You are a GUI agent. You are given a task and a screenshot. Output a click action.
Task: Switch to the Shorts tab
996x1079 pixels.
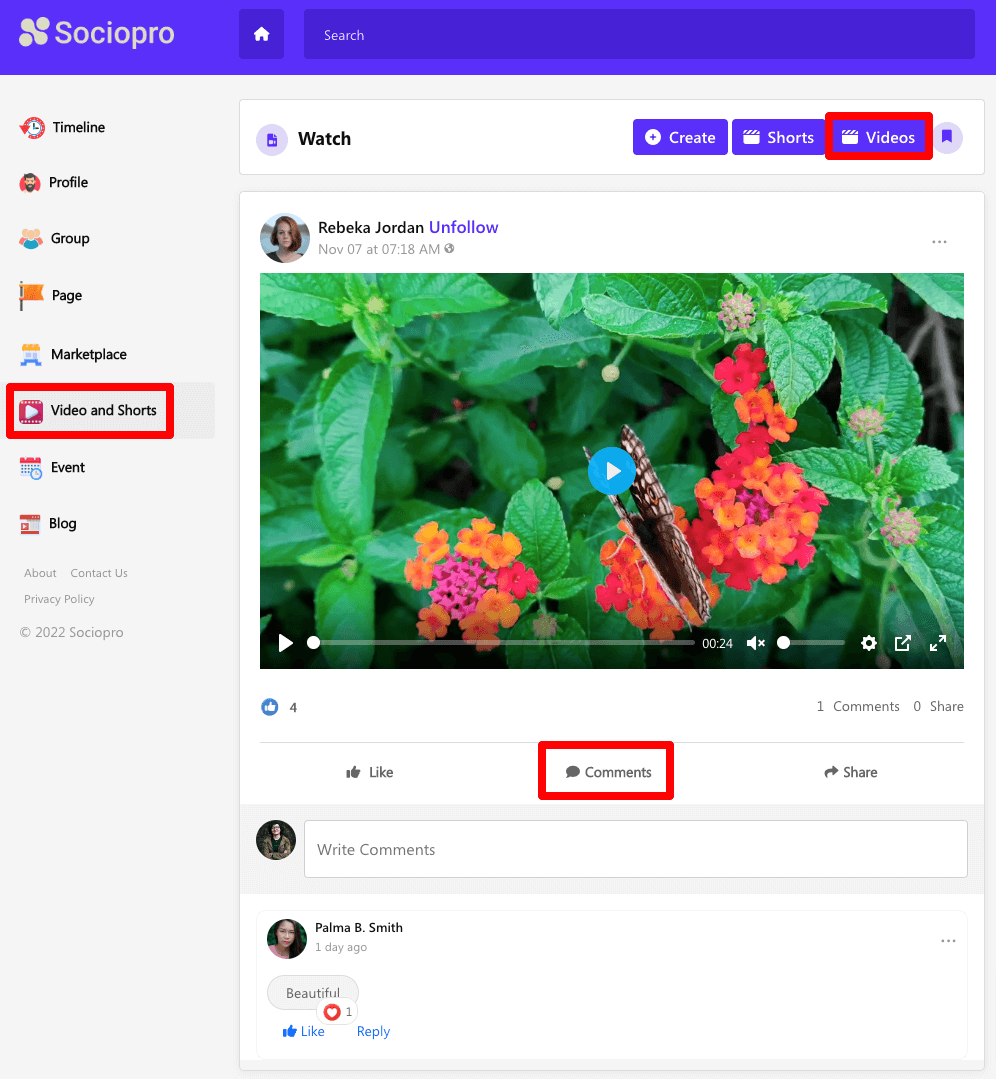(x=779, y=138)
